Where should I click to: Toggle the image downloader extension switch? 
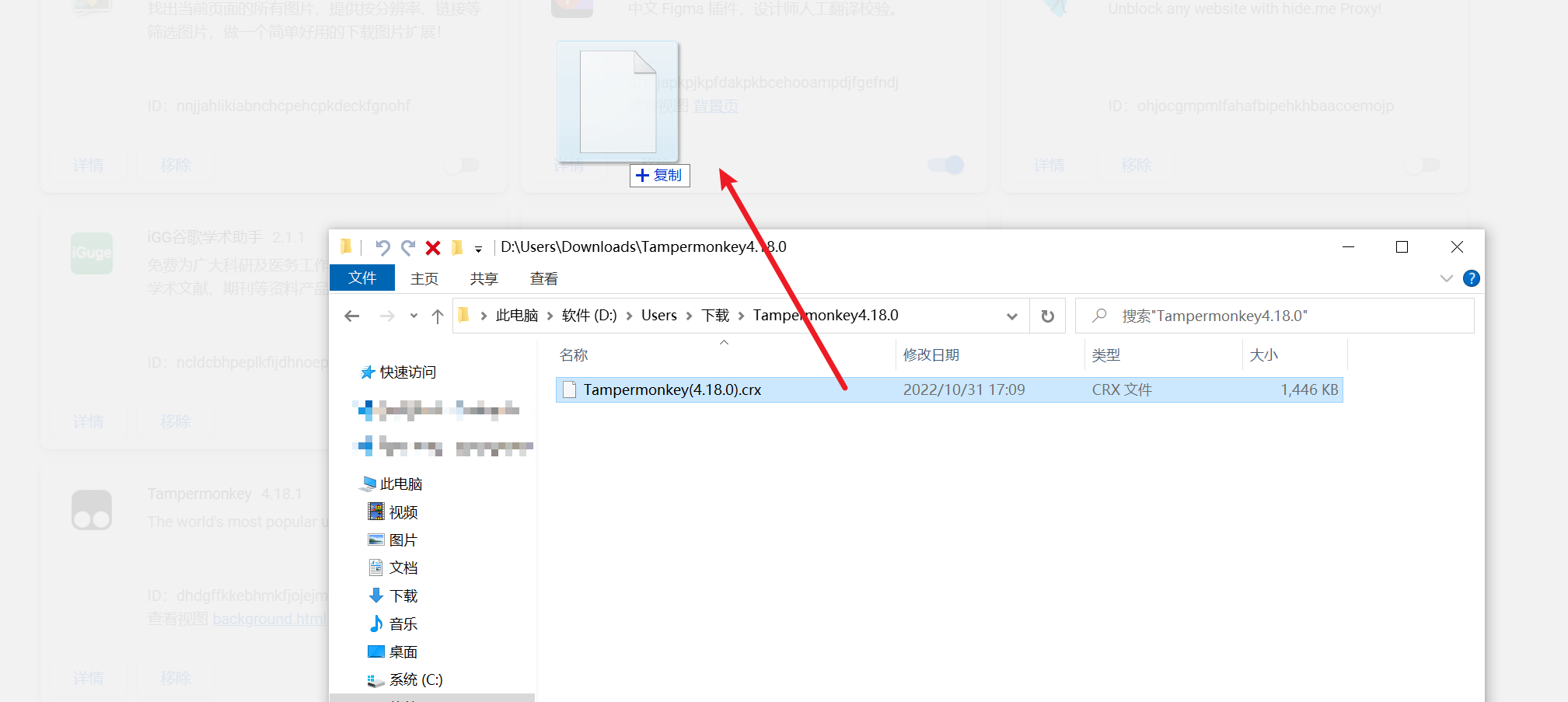pos(462,165)
